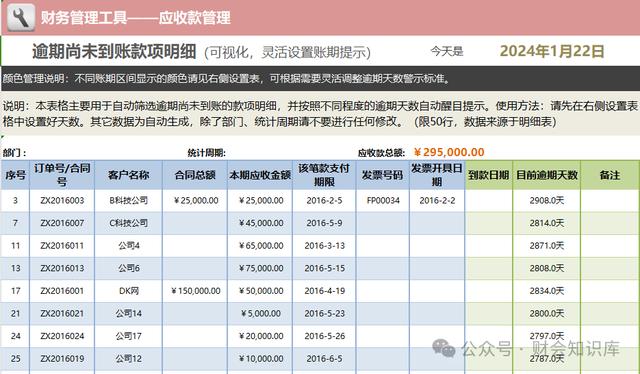
Task: Select order number ZX2016019
Action: click(x=62, y=358)
